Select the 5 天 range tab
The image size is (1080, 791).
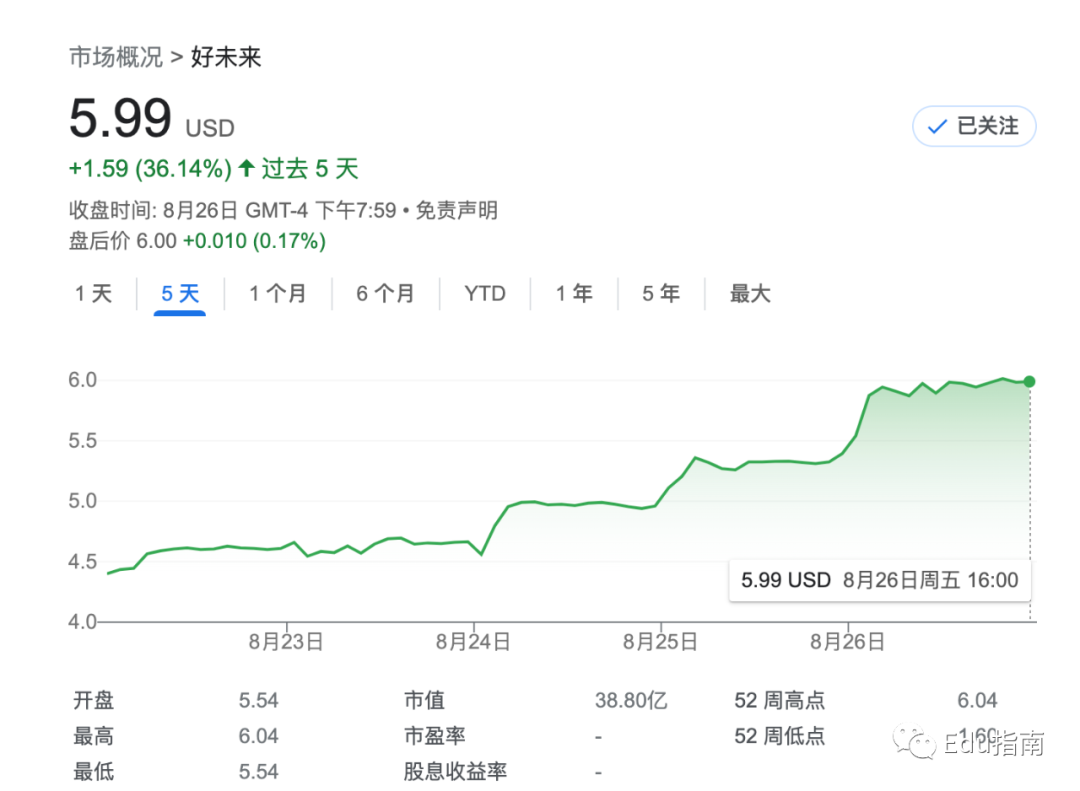(x=180, y=294)
